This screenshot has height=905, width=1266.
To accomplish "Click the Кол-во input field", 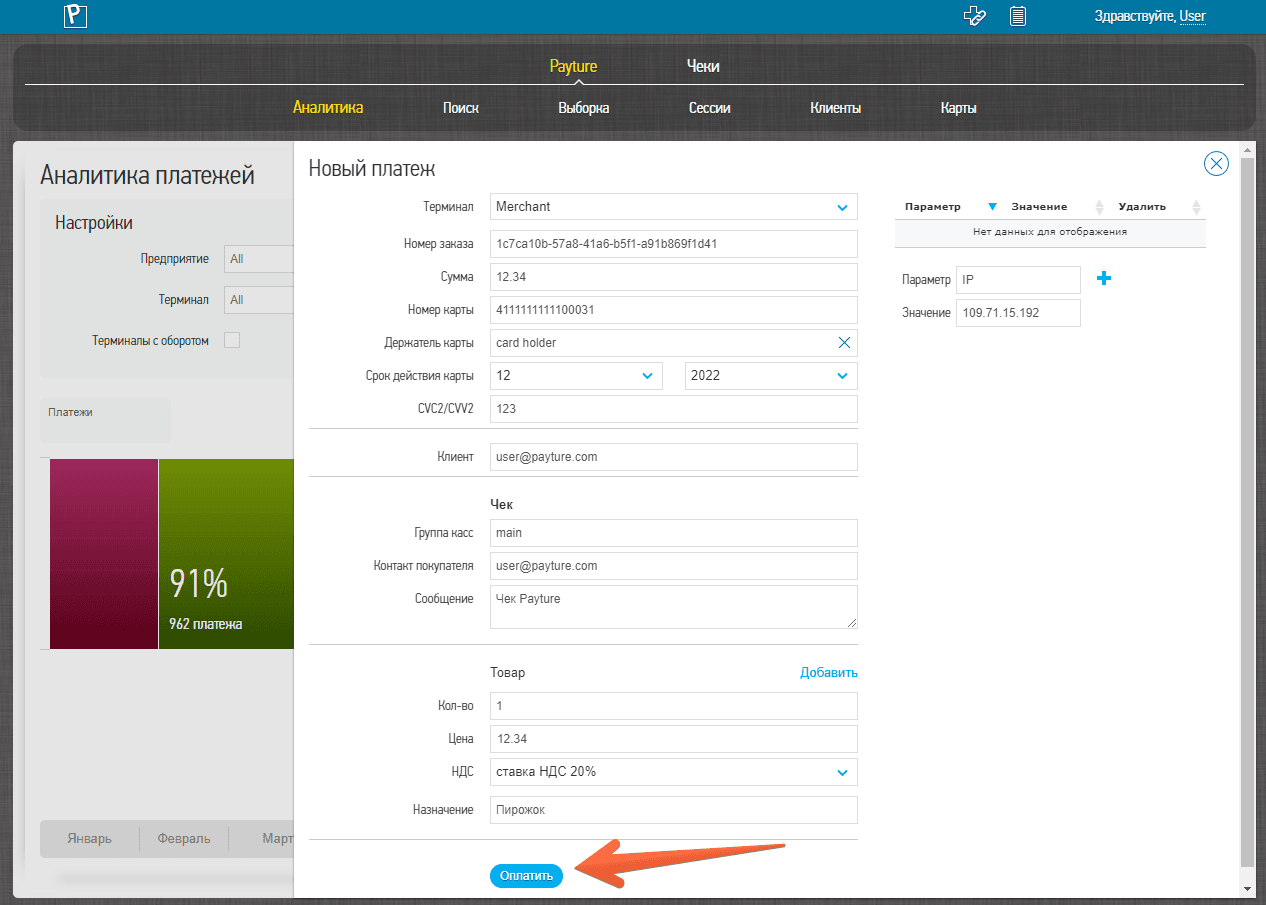I will [674, 706].
